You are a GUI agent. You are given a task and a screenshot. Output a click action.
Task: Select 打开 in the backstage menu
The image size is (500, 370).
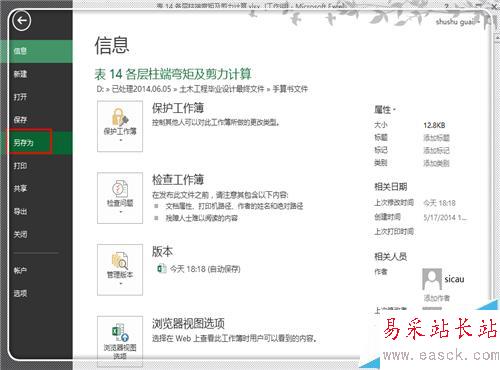click(36, 97)
